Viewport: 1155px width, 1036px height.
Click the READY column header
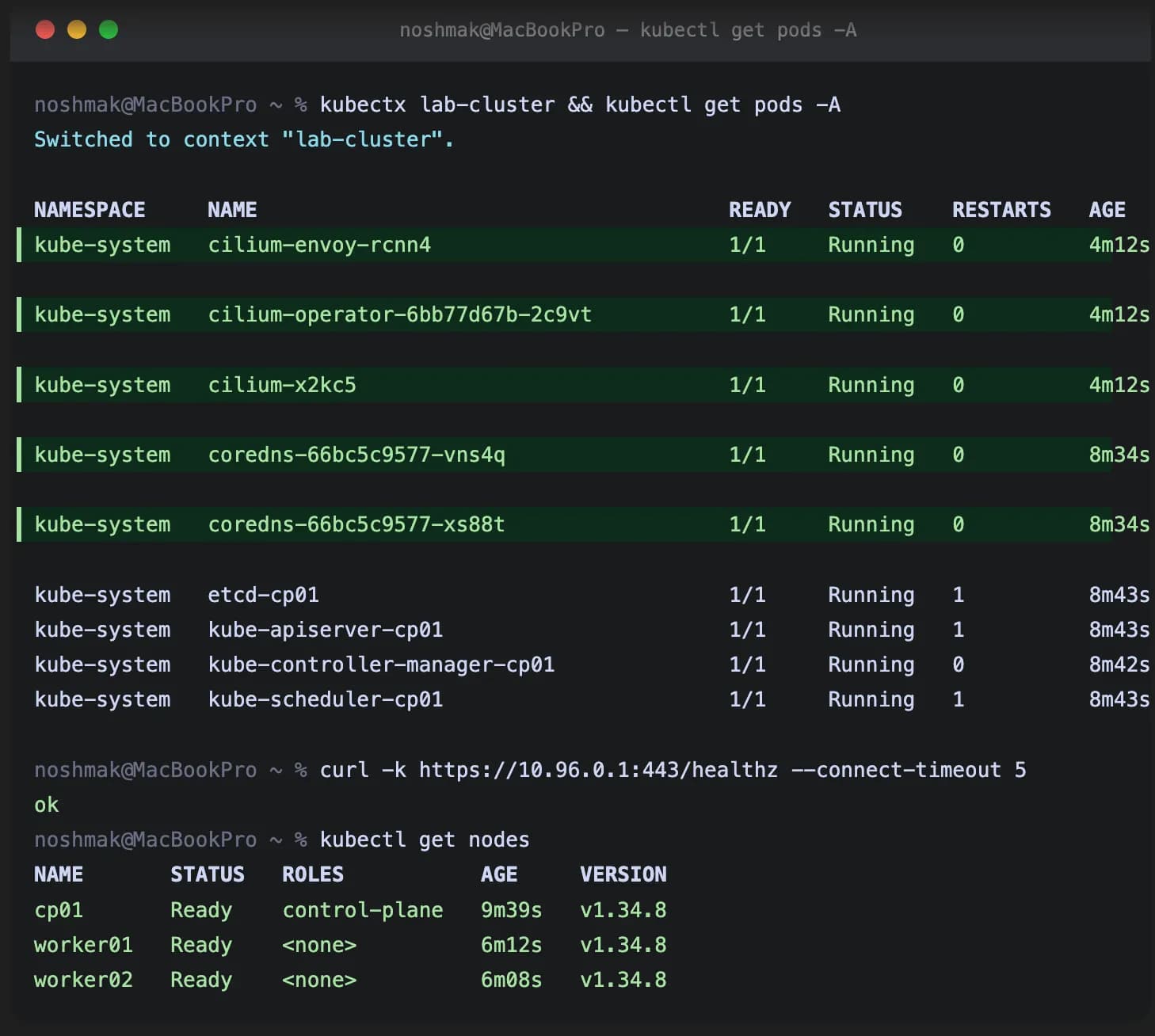760,210
